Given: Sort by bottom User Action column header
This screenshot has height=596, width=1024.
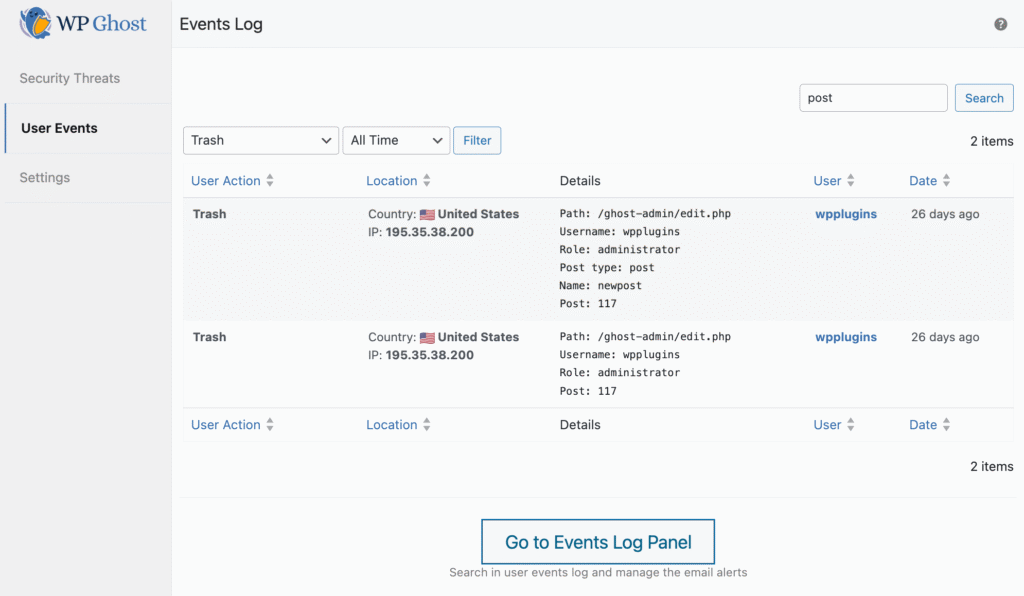Looking at the screenshot, I should 225,425.
